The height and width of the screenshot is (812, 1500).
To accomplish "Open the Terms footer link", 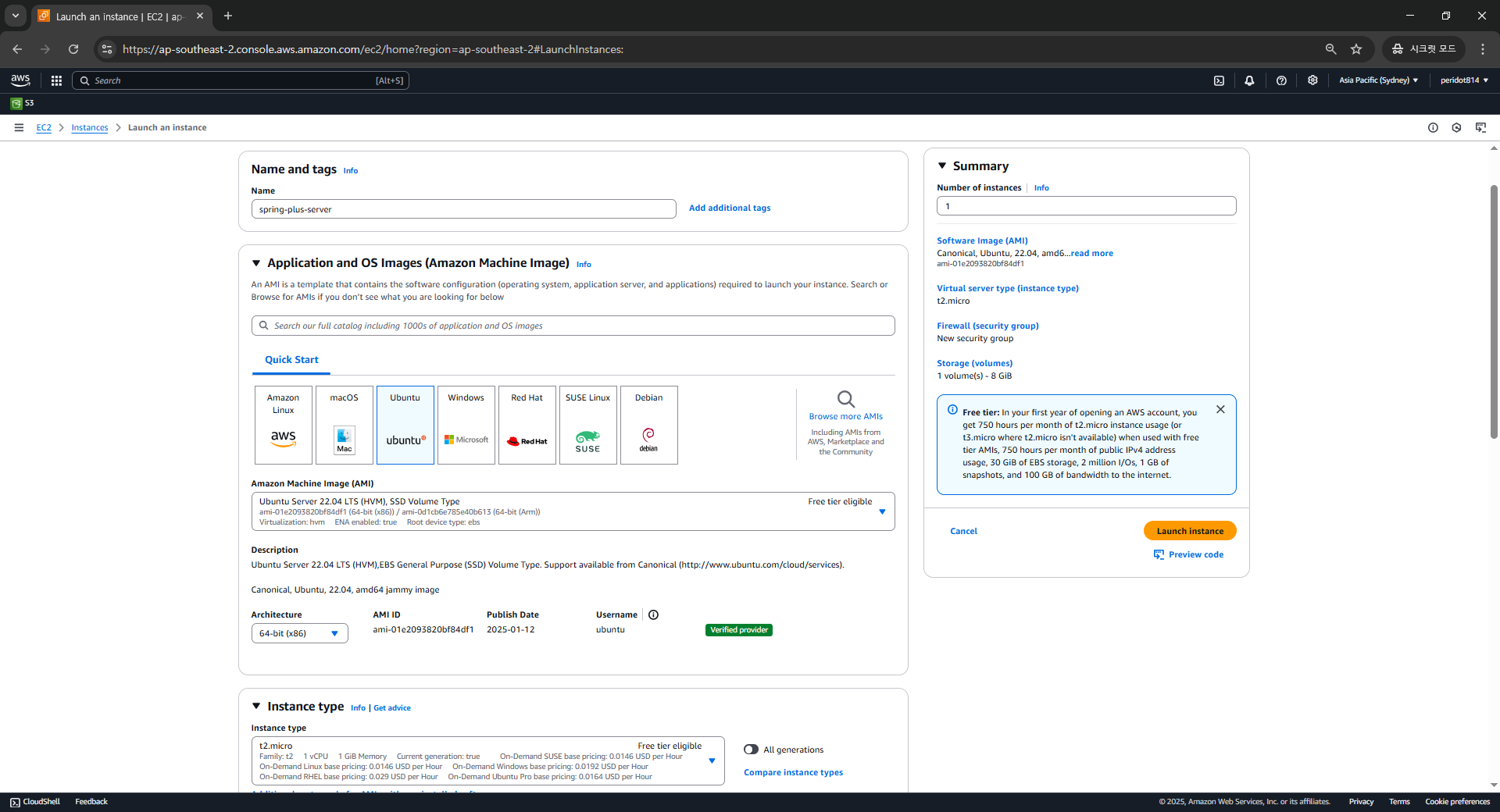I will click(x=1399, y=802).
